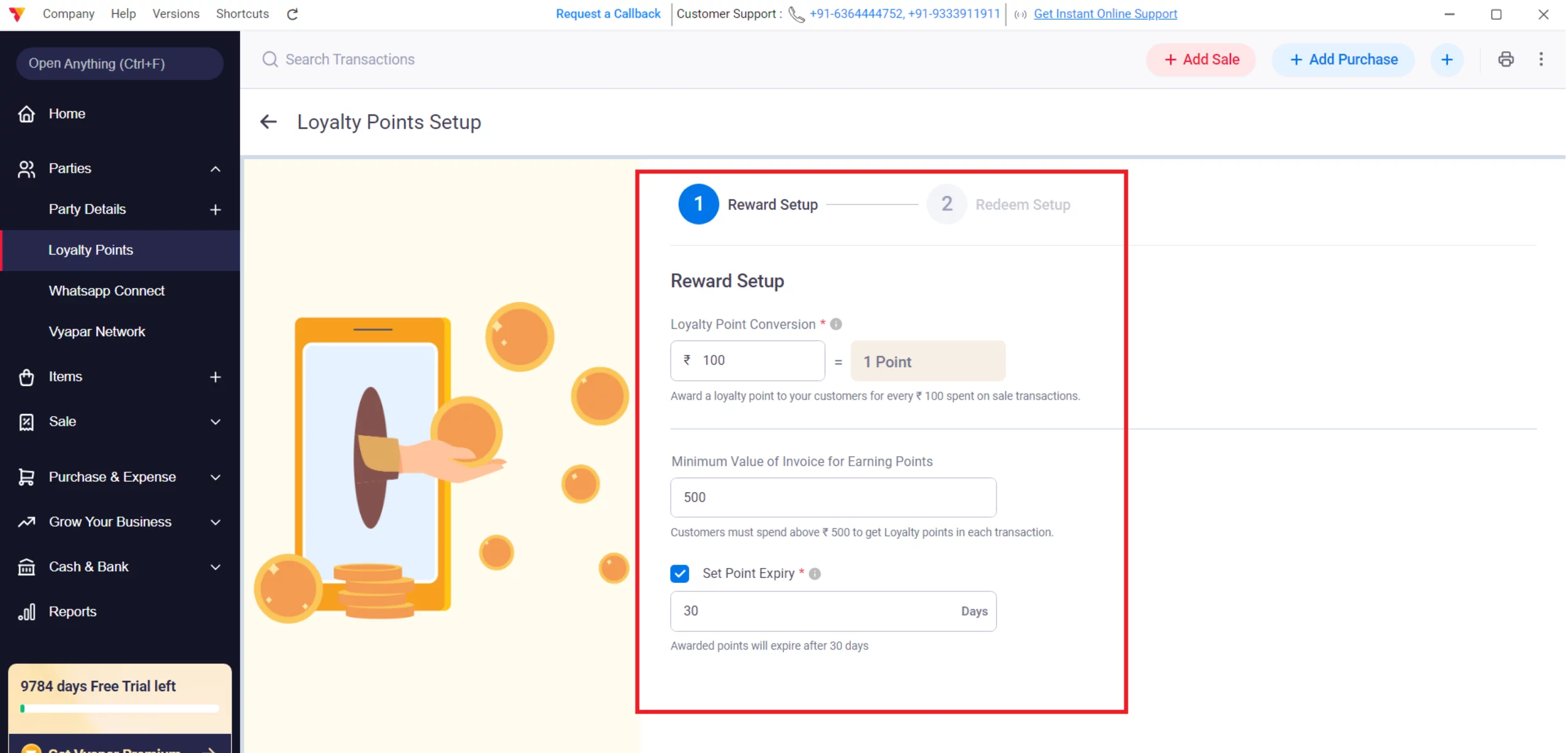Screen dimensions: 1568x753
Task: Expand the Cash & Bank section
Action: coord(214,567)
